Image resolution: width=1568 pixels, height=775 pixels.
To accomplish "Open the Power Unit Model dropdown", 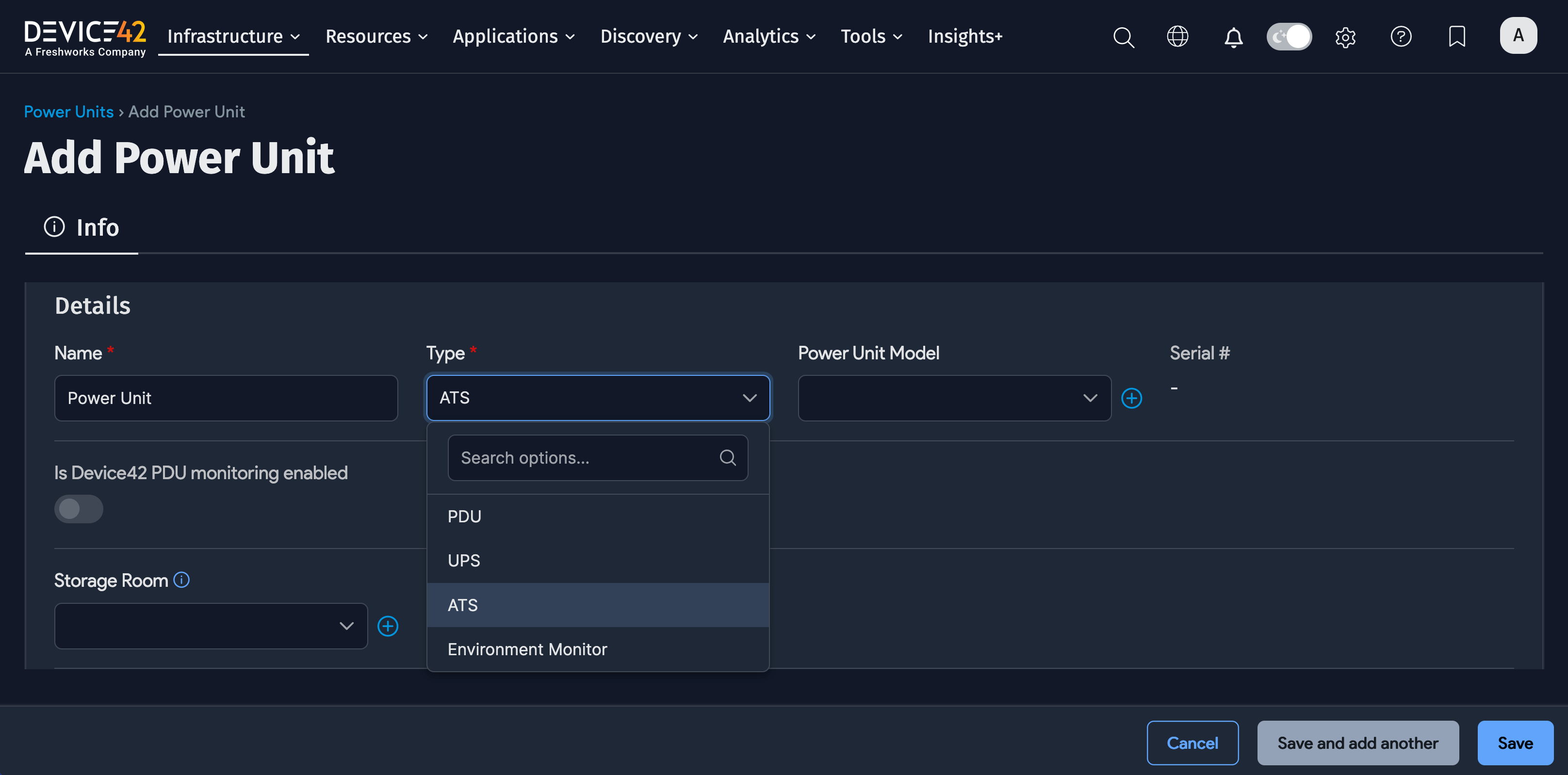I will (x=954, y=398).
